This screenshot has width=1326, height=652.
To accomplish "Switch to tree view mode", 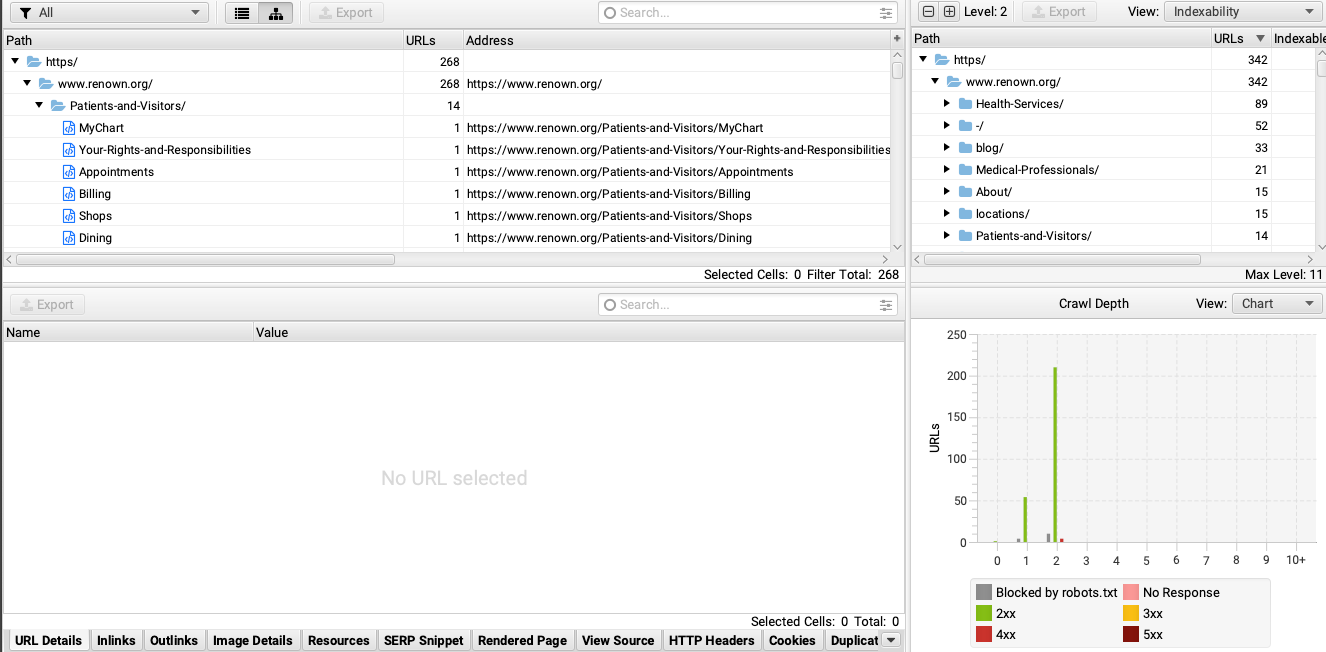I will pos(275,13).
